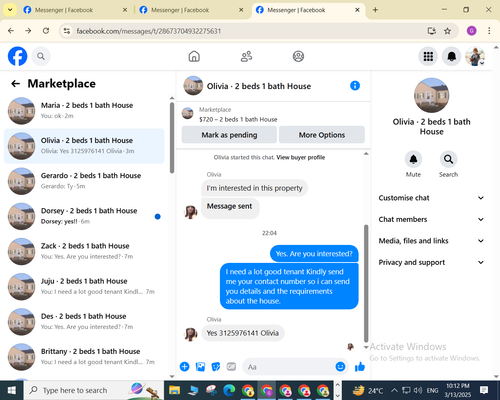Go back with the Marketplace back arrow
This screenshot has width=500, height=400.
pyautogui.click(x=16, y=84)
